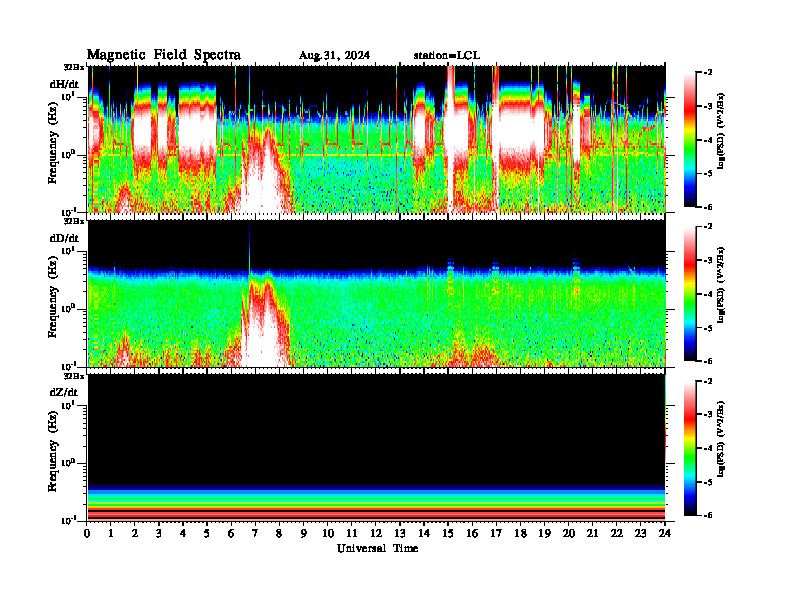Image resolution: width=792 pixels, height=612 pixels.
Task: Click hour "0" on the time axis
Action: click(x=87, y=533)
